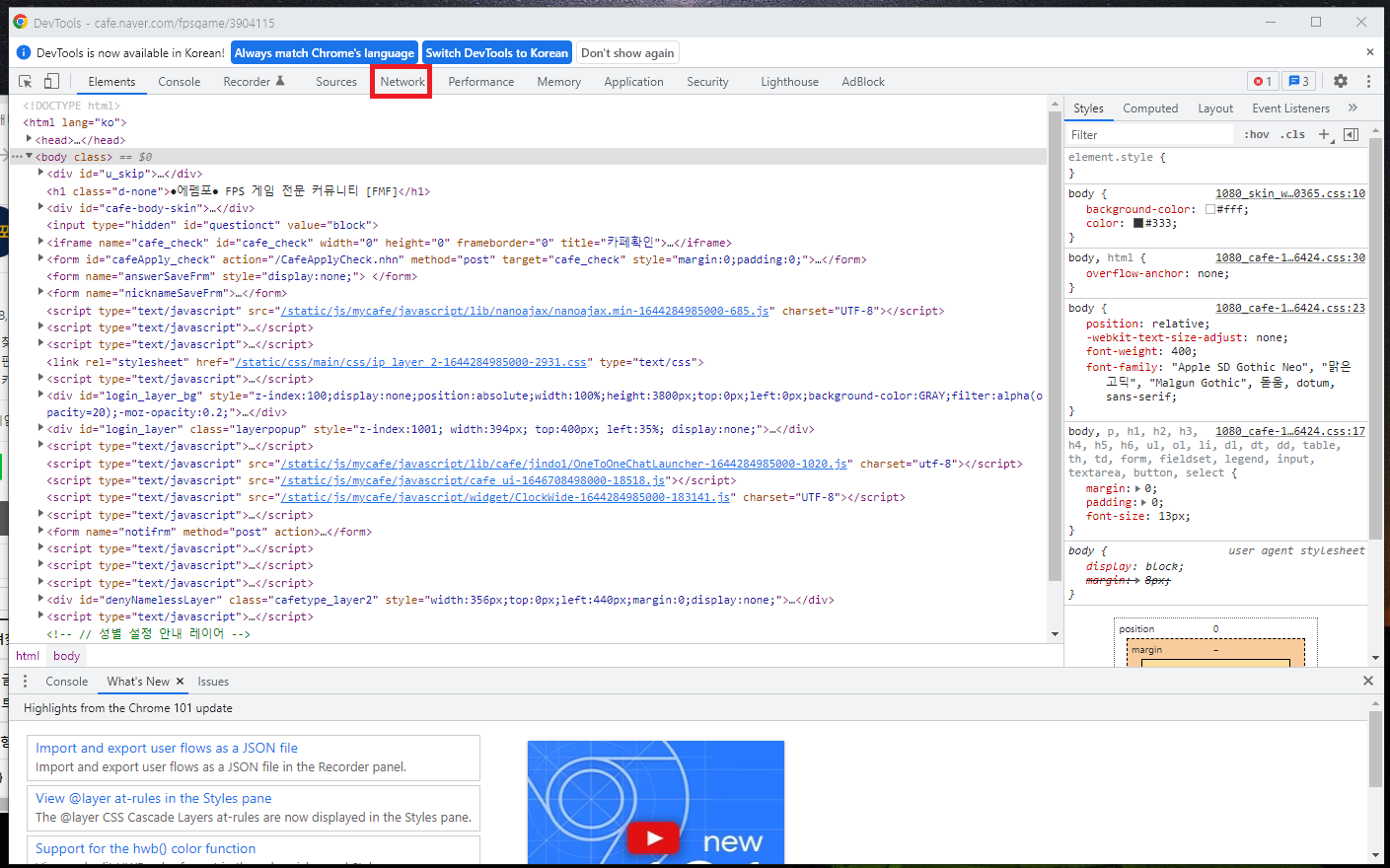Click the Styles Filter input field
The image size is (1390, 868).
(x=1149, y=135)
